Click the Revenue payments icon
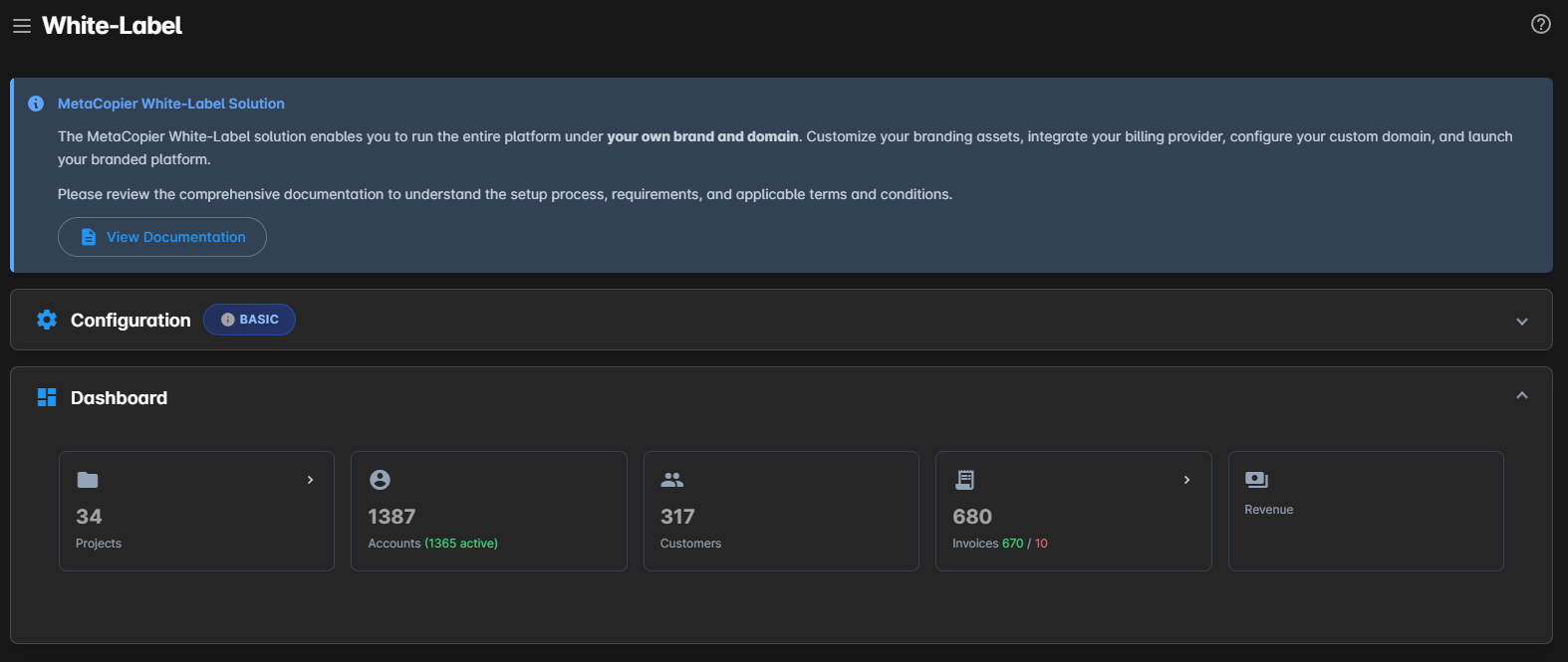This screenshot has width=1568, height=662. 1256,480
